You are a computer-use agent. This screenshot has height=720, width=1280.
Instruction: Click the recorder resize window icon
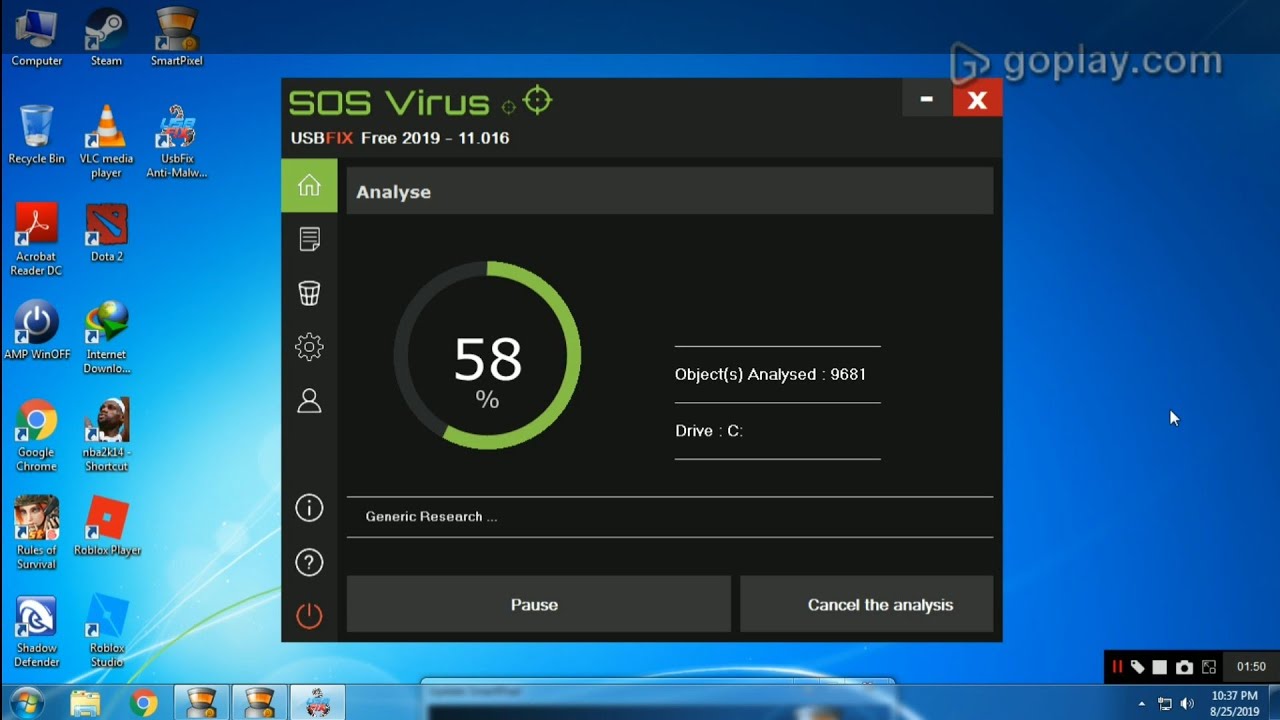pyautogui.click(x=1209, y=667)
